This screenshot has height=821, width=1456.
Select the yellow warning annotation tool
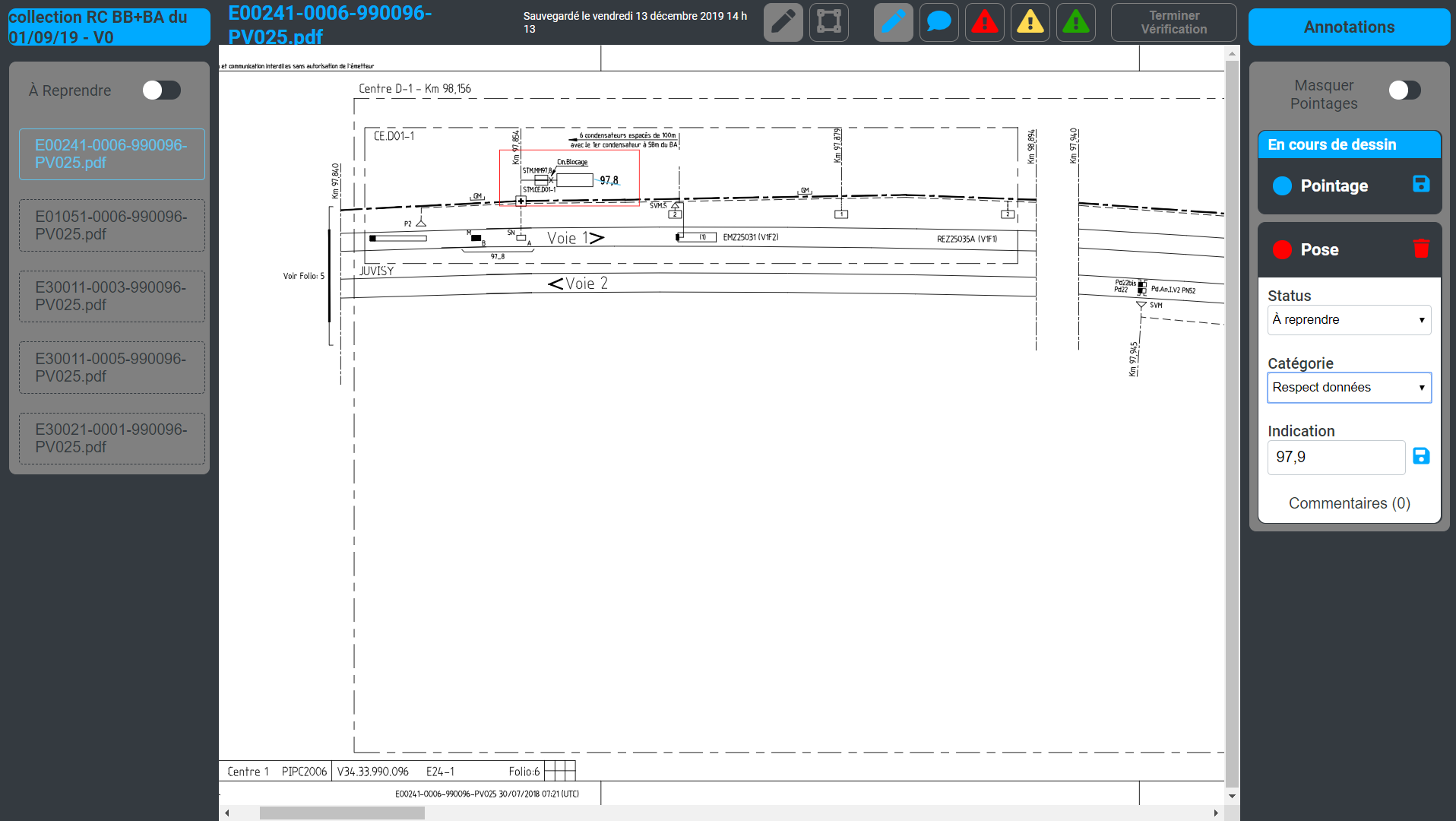1030,22
